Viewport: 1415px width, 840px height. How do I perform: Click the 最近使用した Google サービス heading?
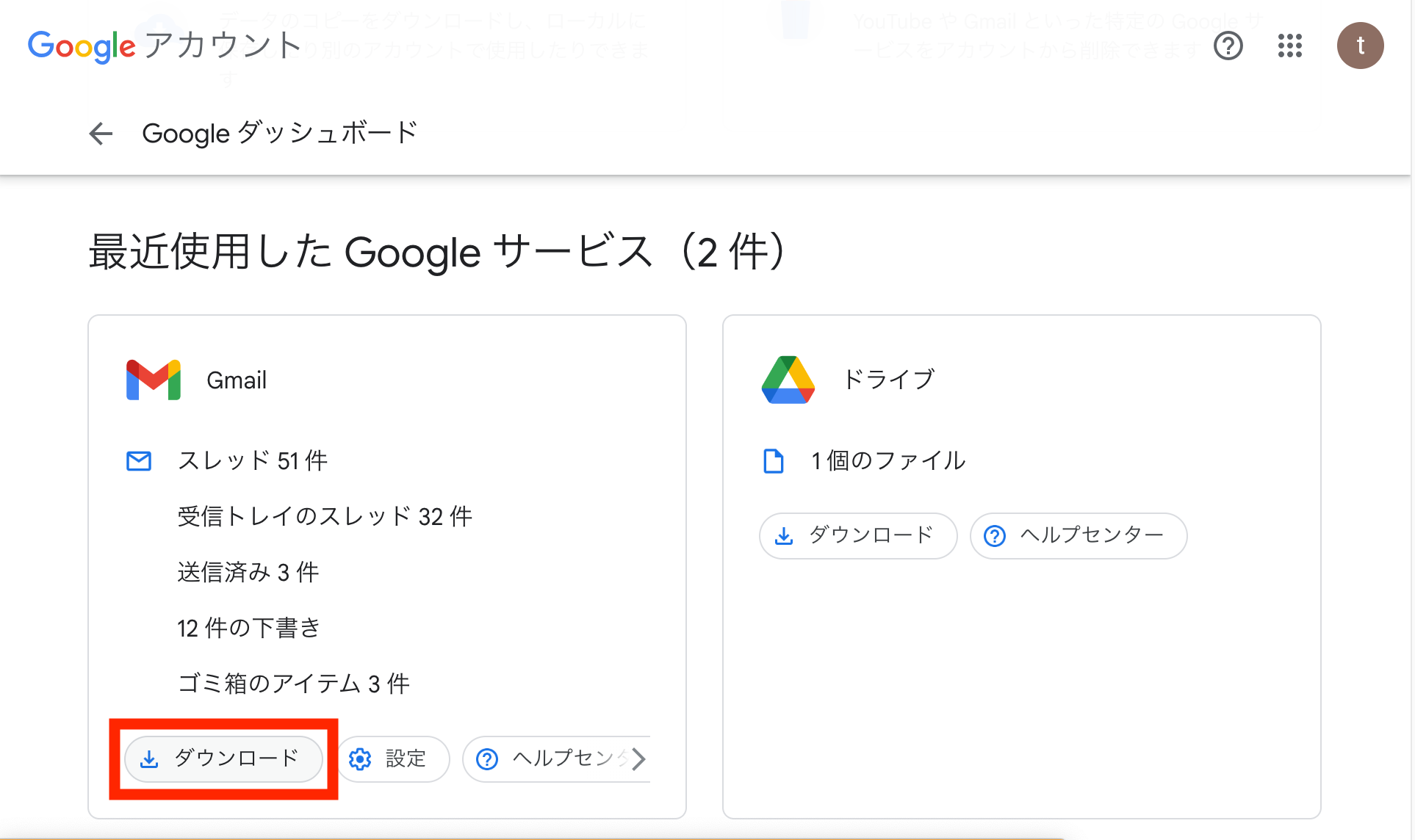pos(438,252)
